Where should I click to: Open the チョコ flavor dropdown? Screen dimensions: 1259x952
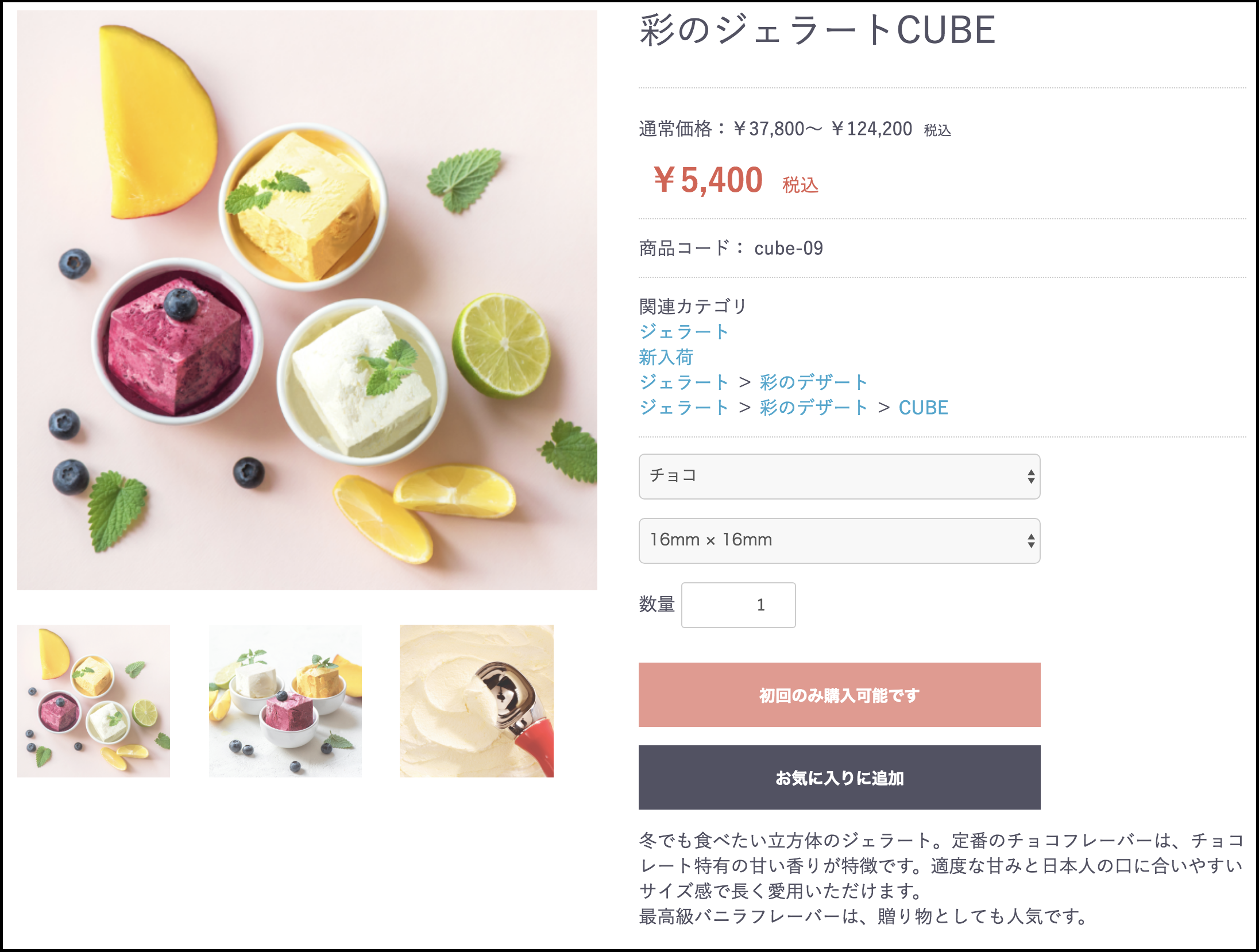coord(839,476)
